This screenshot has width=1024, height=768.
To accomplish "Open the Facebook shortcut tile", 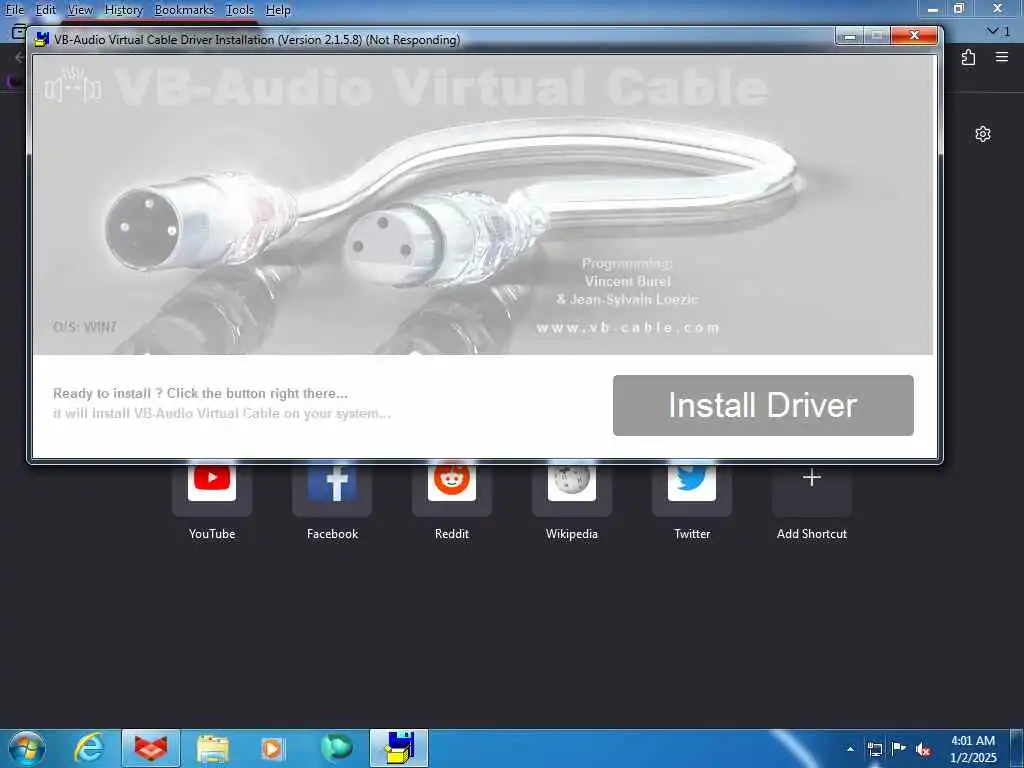I will click(x=332, y=490).
